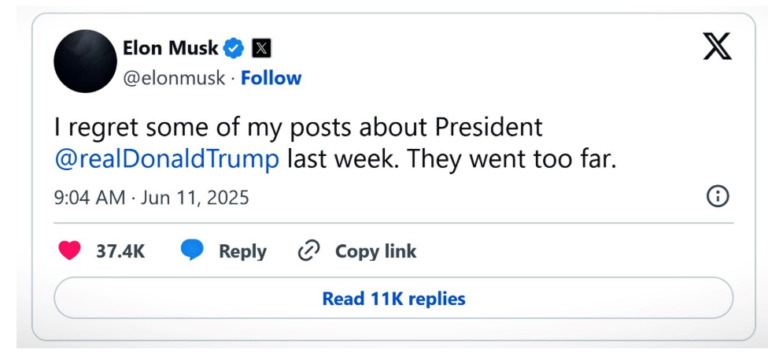Image resolution: width=768 pixels, height=364 pixels.
Task: Follow the elonmusk account
Action: pos(271,78)
